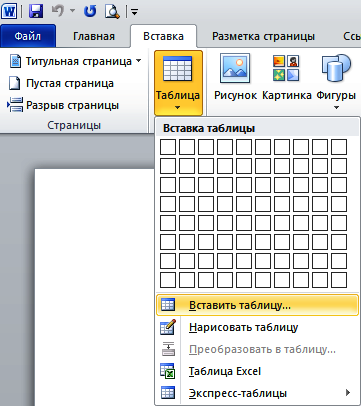
Task: Insert a Титульная страница
Action: pos(75,61)
